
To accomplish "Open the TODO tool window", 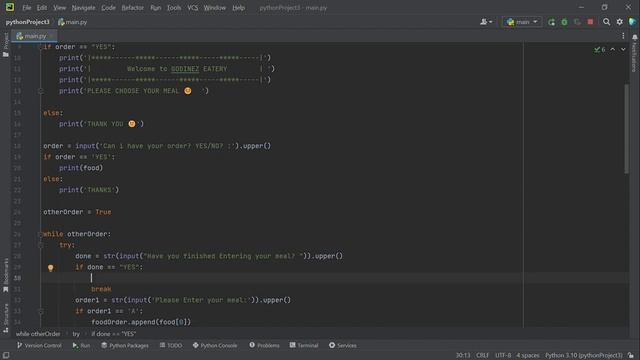I will 171,345.
